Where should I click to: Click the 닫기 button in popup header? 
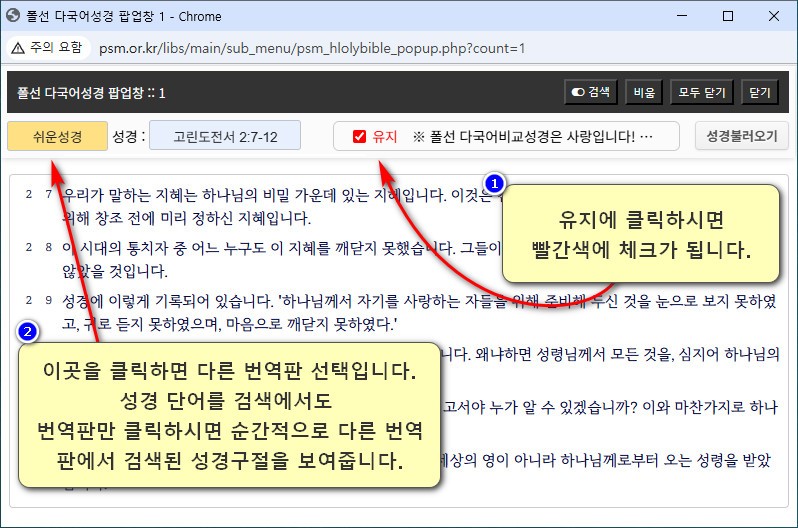click(760, 92)
